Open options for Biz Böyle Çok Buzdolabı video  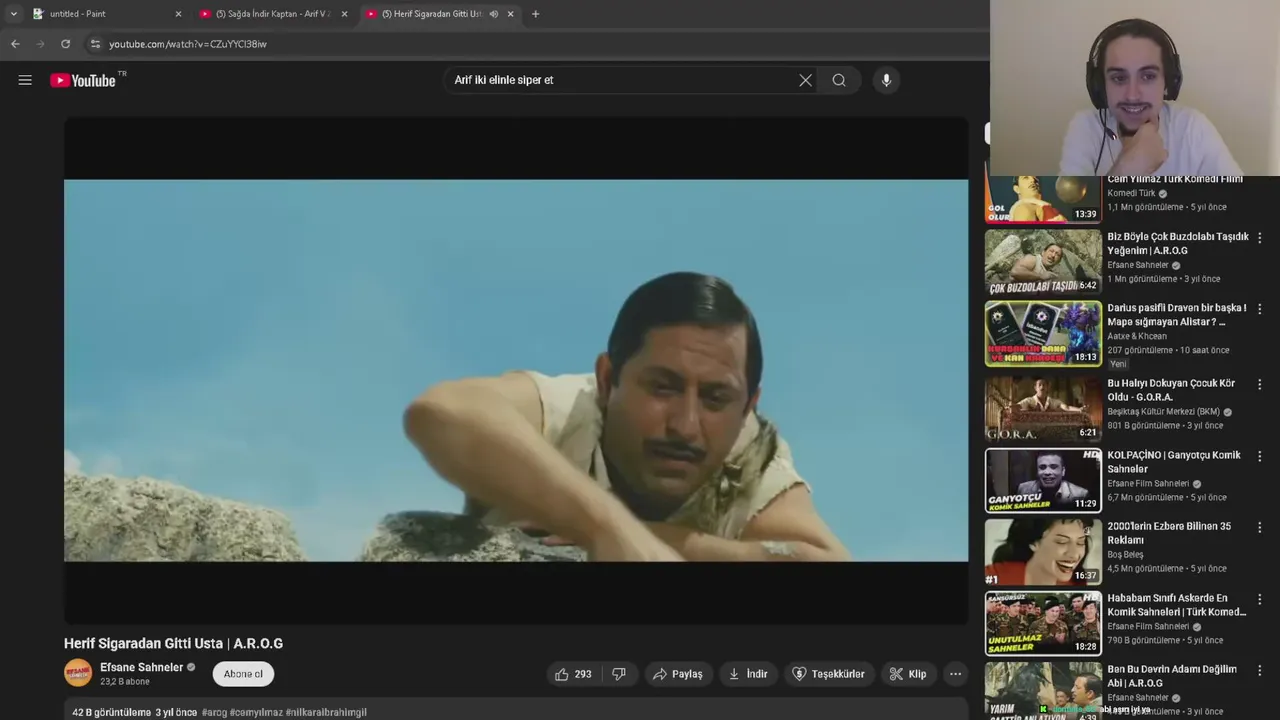coord(1259,238)
